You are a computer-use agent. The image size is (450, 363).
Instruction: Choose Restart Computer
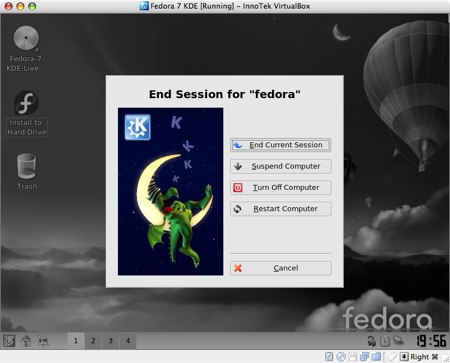point(280,209)
